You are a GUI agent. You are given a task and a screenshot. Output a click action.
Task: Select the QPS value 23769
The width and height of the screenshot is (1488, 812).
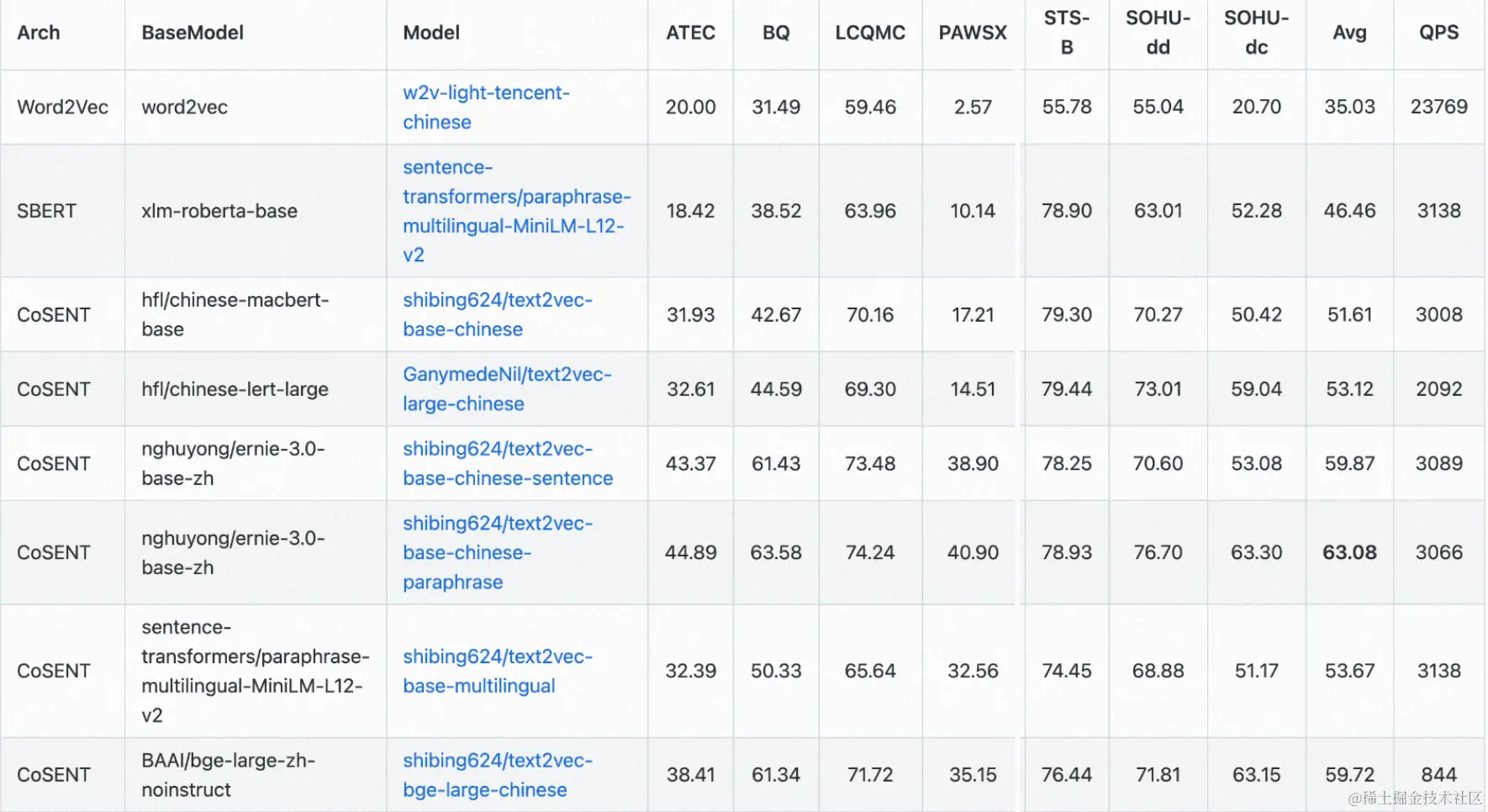pyautogui.click(x=1439, y=108)
